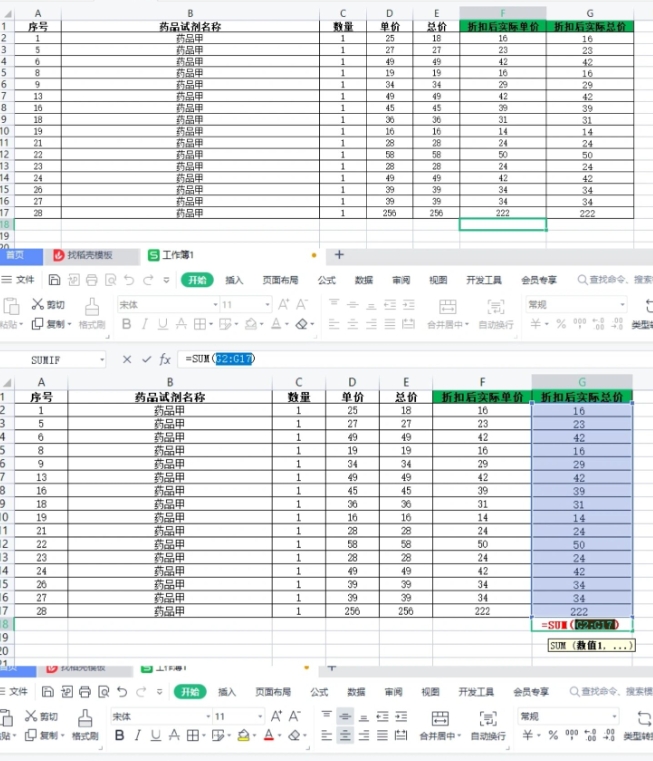Click decrease decimal places icon in the bottom ribbon
This screenshot has width=653, height=761.
coord(608,735)
